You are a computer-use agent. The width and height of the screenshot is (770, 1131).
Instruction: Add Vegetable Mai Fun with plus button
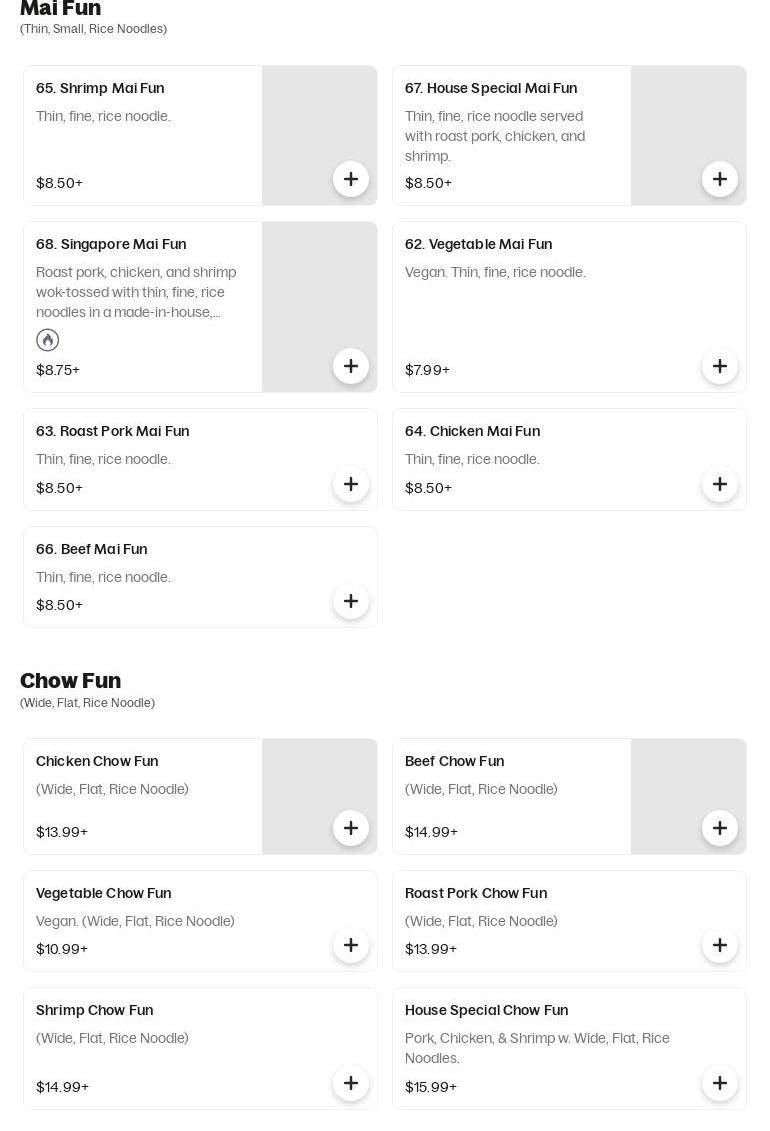[x=720, y=366]
